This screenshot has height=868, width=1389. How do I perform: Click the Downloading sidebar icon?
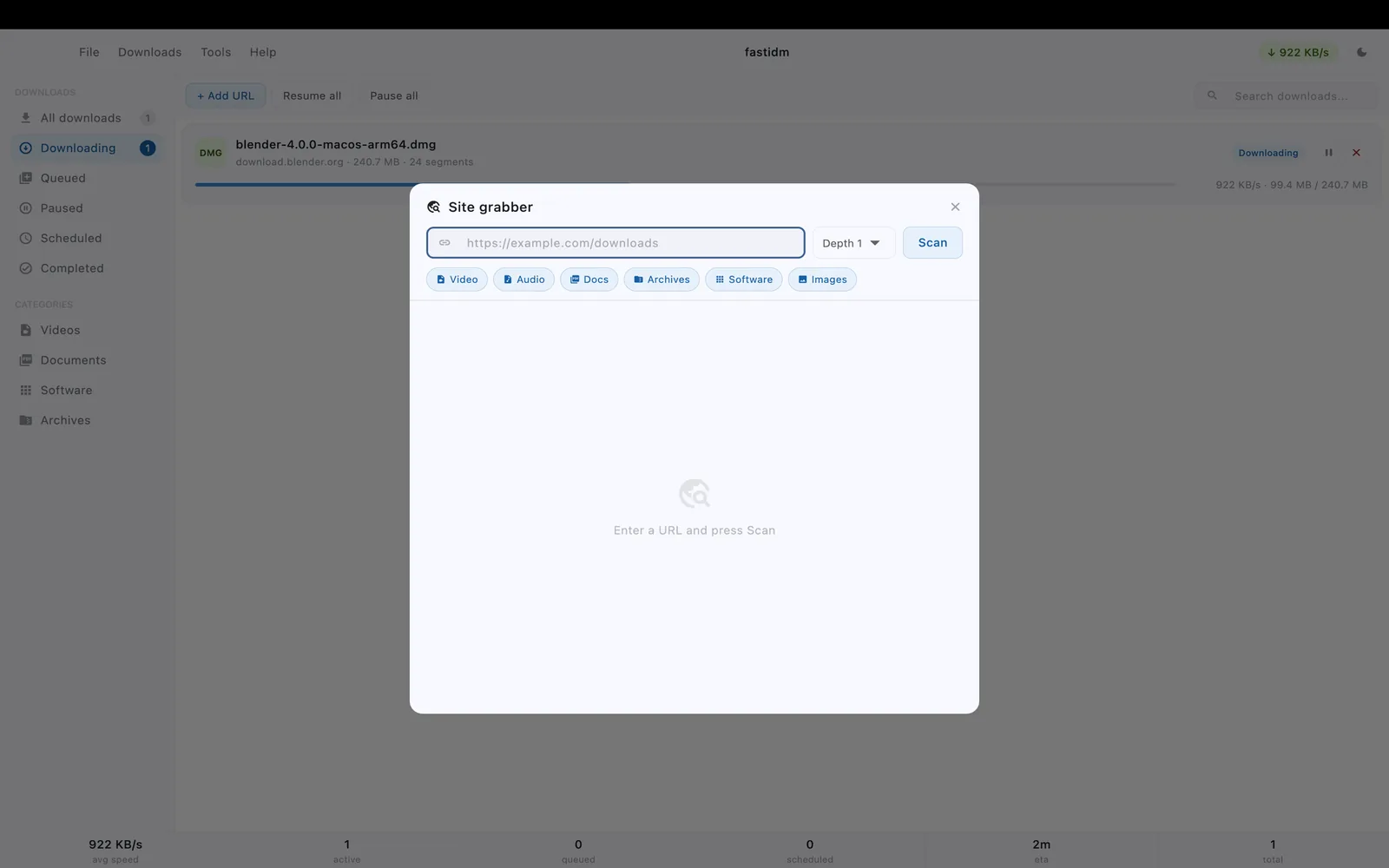(26, 148)
